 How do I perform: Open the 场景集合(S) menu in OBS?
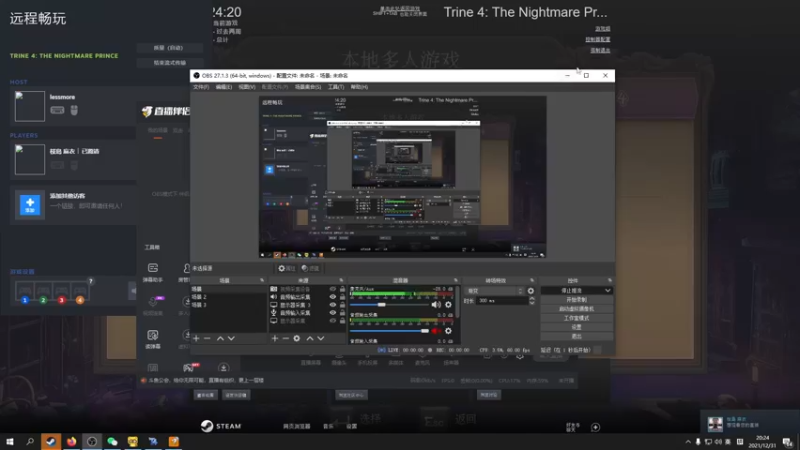tap(308, 87)
